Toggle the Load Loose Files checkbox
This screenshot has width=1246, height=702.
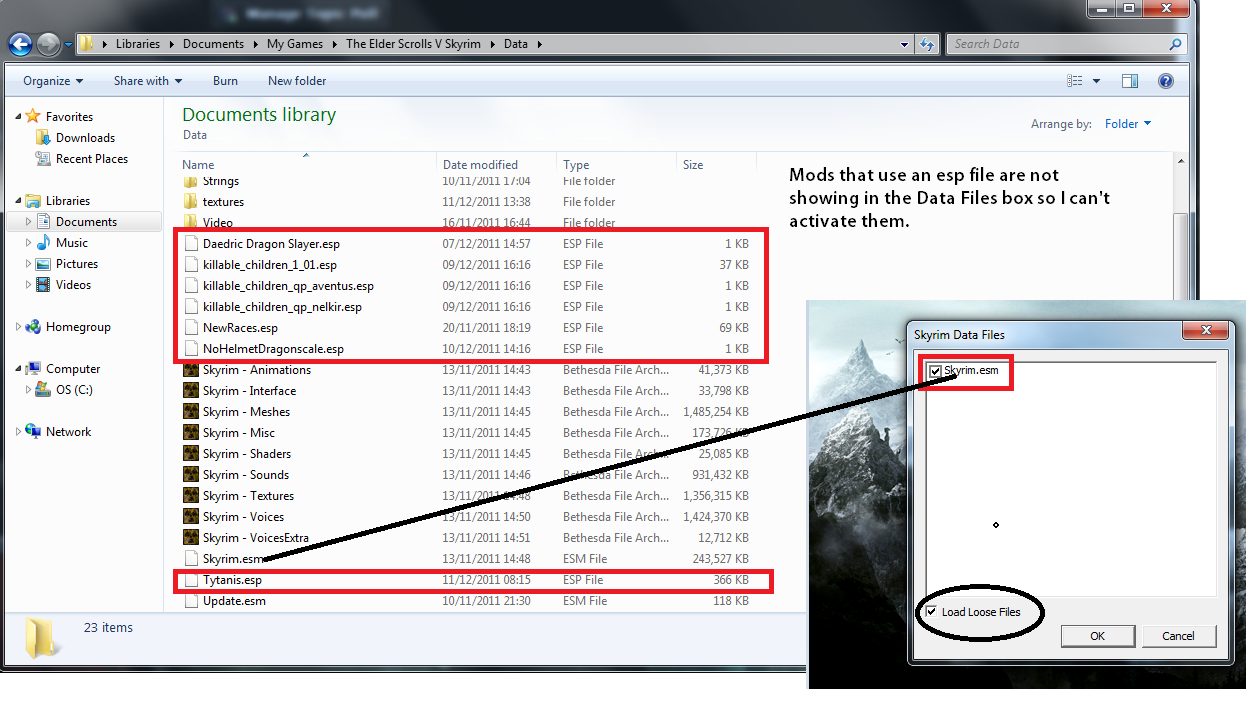tap(932, 611)
